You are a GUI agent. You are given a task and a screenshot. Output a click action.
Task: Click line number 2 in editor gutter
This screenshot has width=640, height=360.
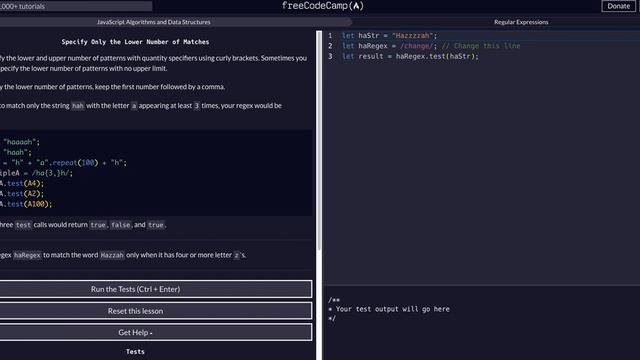pos(330,46)
